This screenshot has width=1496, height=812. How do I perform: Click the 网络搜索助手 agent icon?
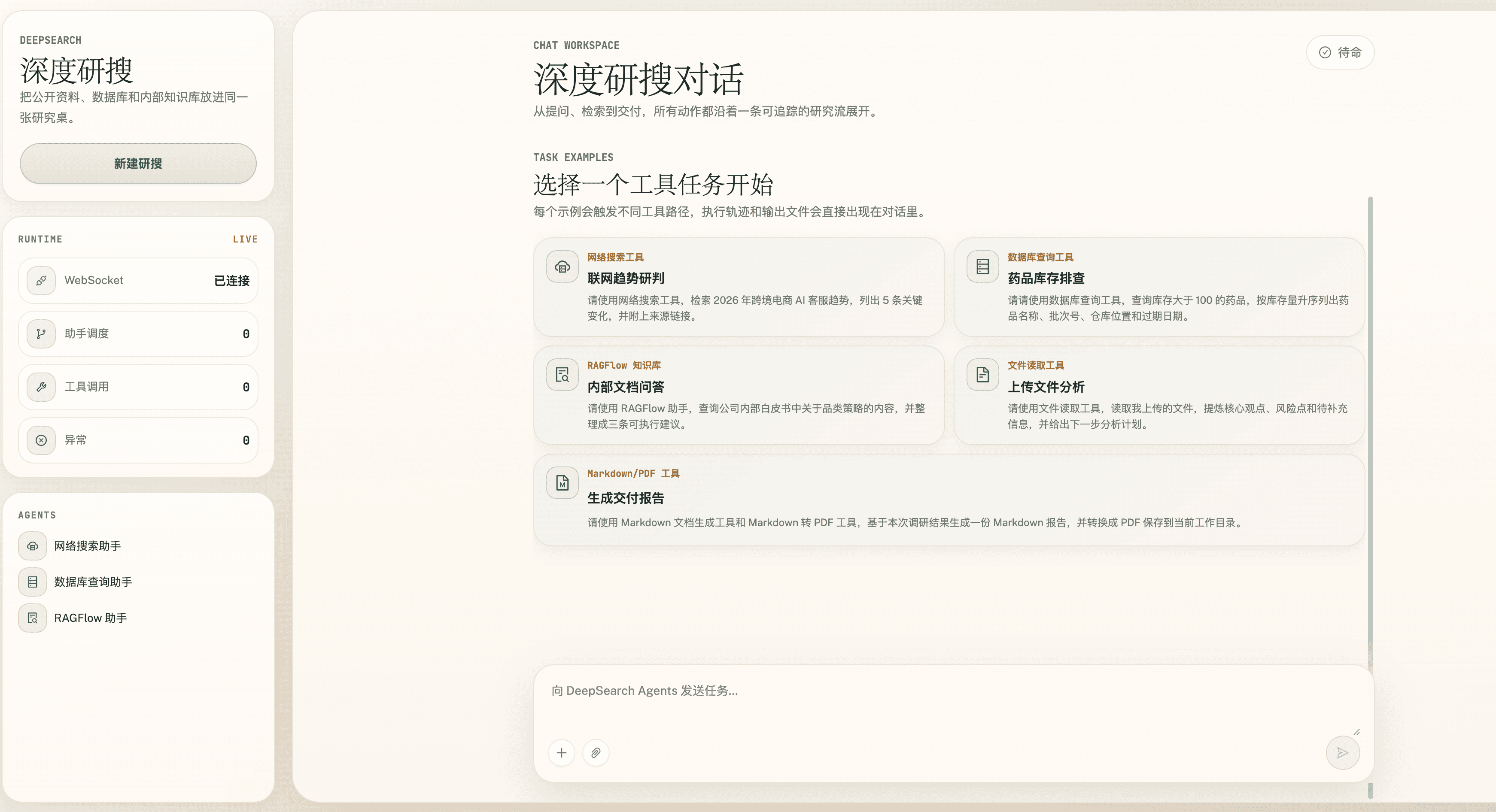click(x=33, y=546)
